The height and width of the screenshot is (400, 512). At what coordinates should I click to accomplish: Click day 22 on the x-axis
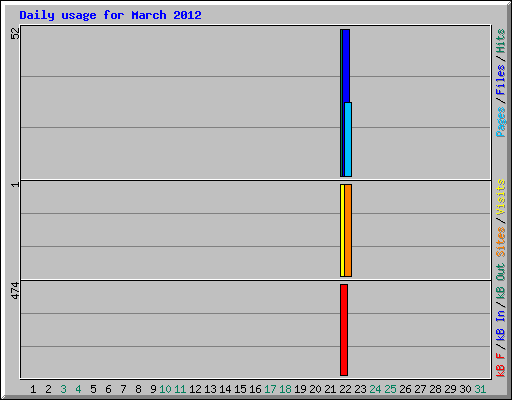tap(345, 389)
